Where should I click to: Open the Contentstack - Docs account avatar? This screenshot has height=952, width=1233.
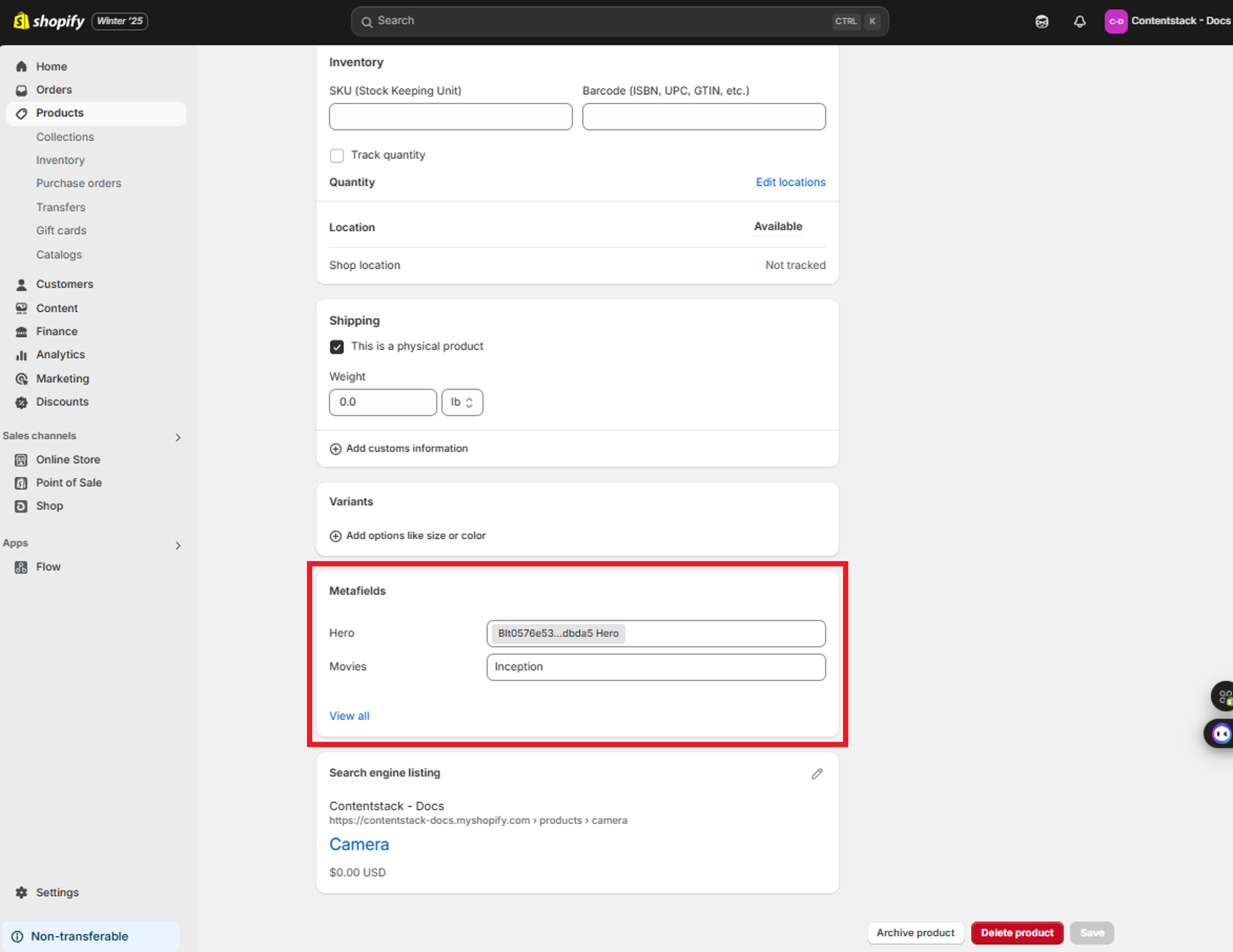[x=1115, y=22]
